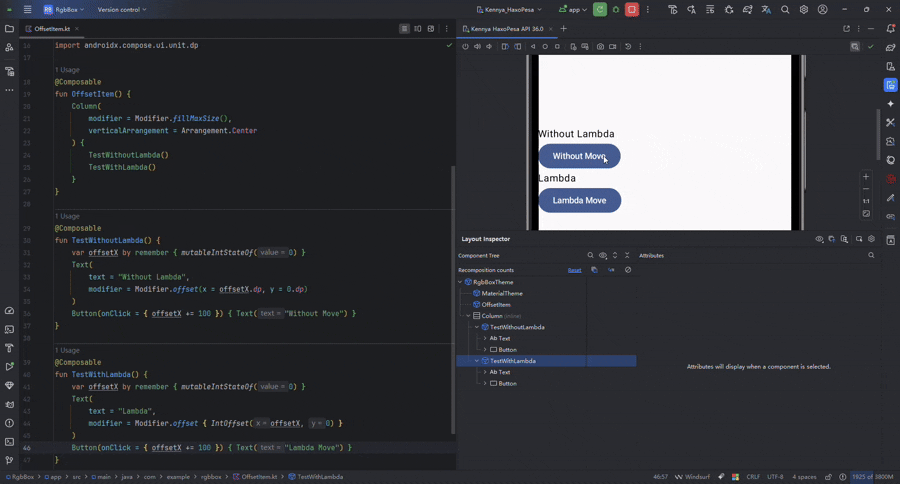Click the emulator volume up icon
The image size is (900, 484).
pyautogui.click(x=477, y=47)
